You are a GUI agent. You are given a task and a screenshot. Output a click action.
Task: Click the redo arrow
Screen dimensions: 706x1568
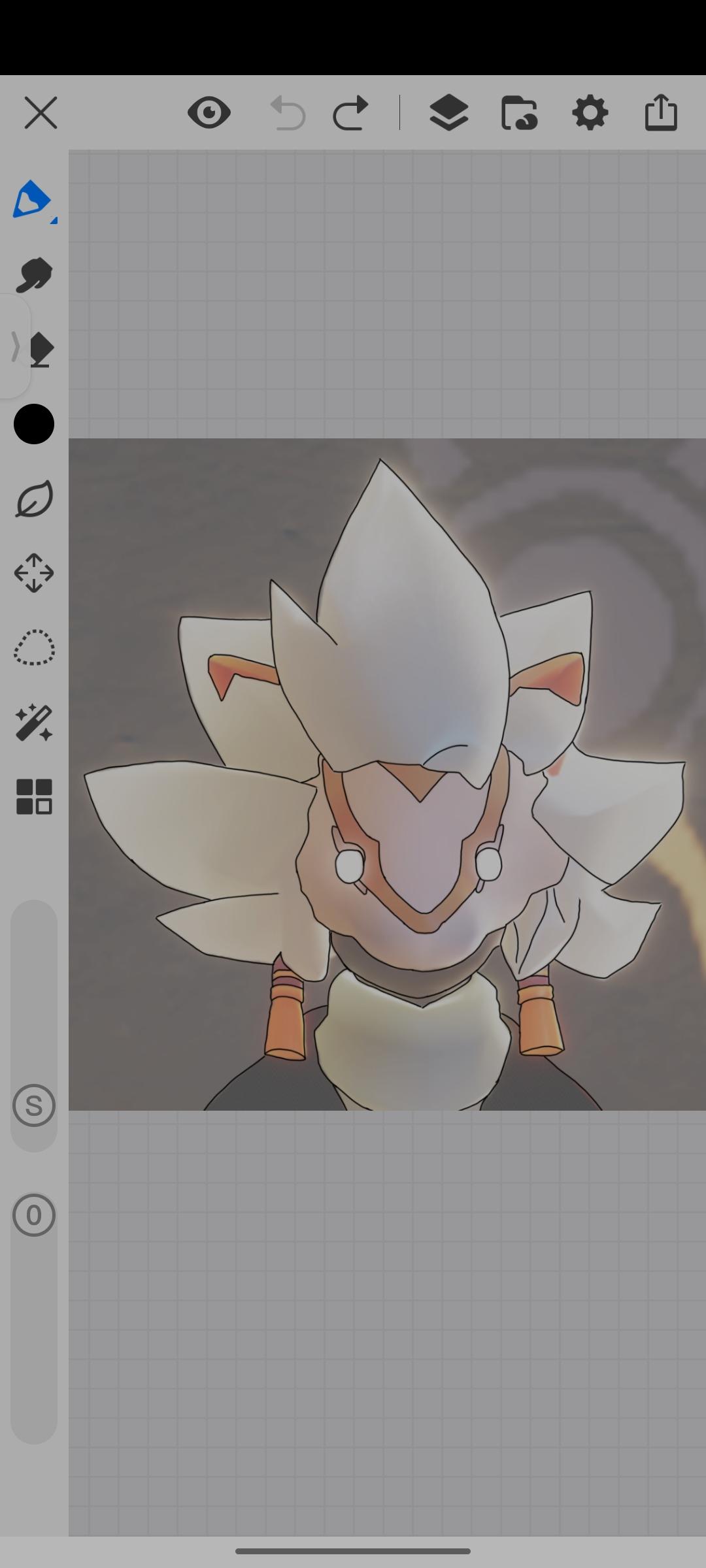point(350,113)
